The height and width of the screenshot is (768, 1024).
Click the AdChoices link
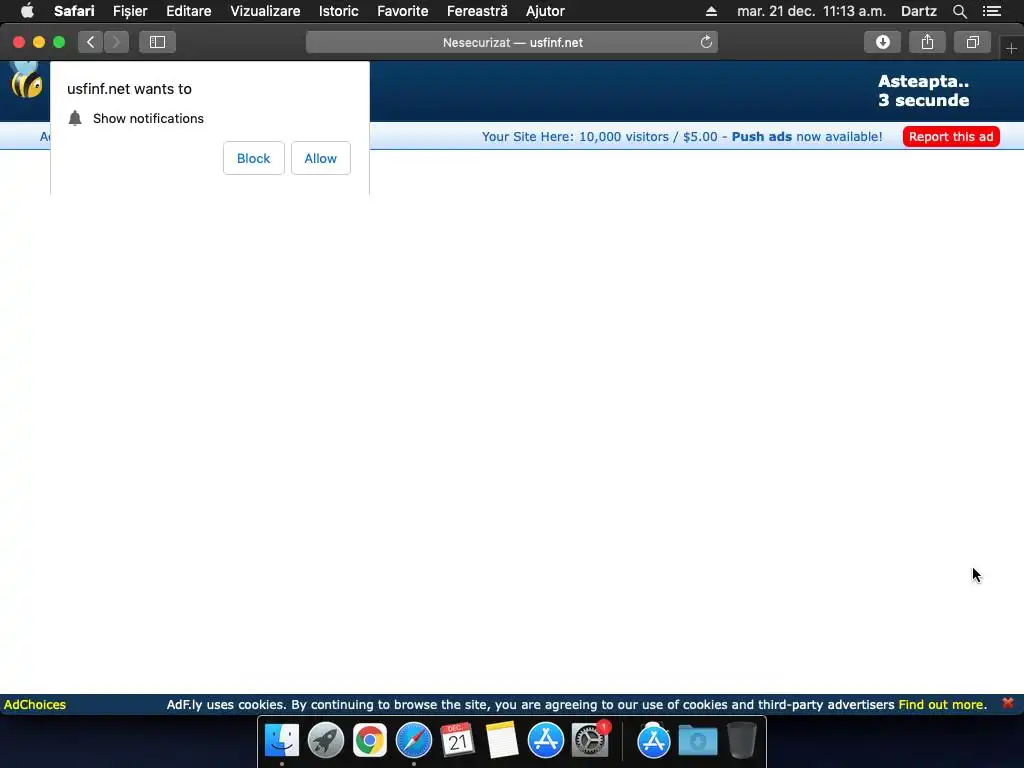point(35,705)
